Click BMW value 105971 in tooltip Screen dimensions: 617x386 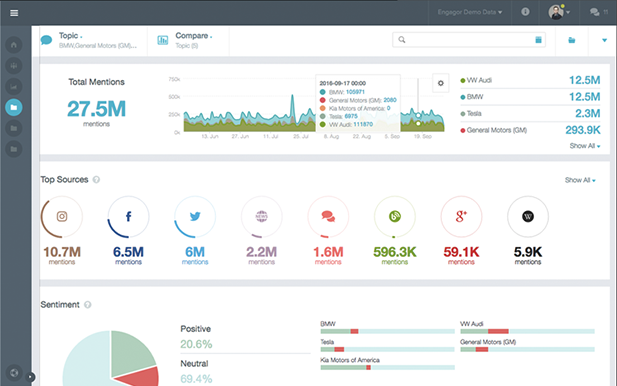point(355,92)
